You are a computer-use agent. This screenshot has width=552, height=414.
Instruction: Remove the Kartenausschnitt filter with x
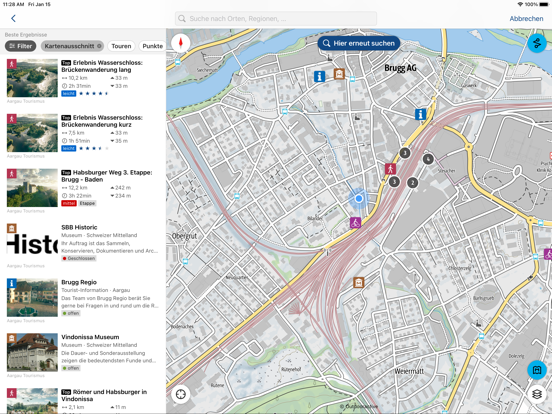[99, 46]
